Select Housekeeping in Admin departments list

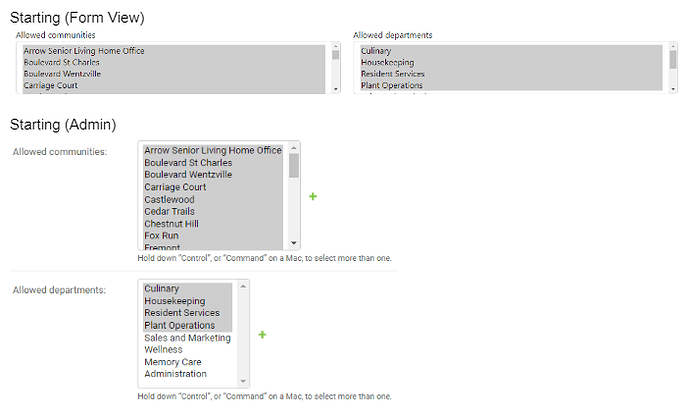(174, 301)
